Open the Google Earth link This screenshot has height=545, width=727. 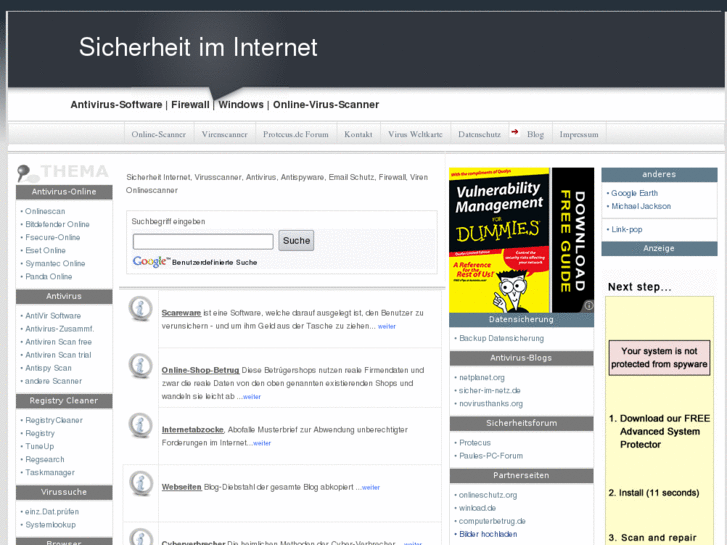pyautogui.click(x=634, y=193)
